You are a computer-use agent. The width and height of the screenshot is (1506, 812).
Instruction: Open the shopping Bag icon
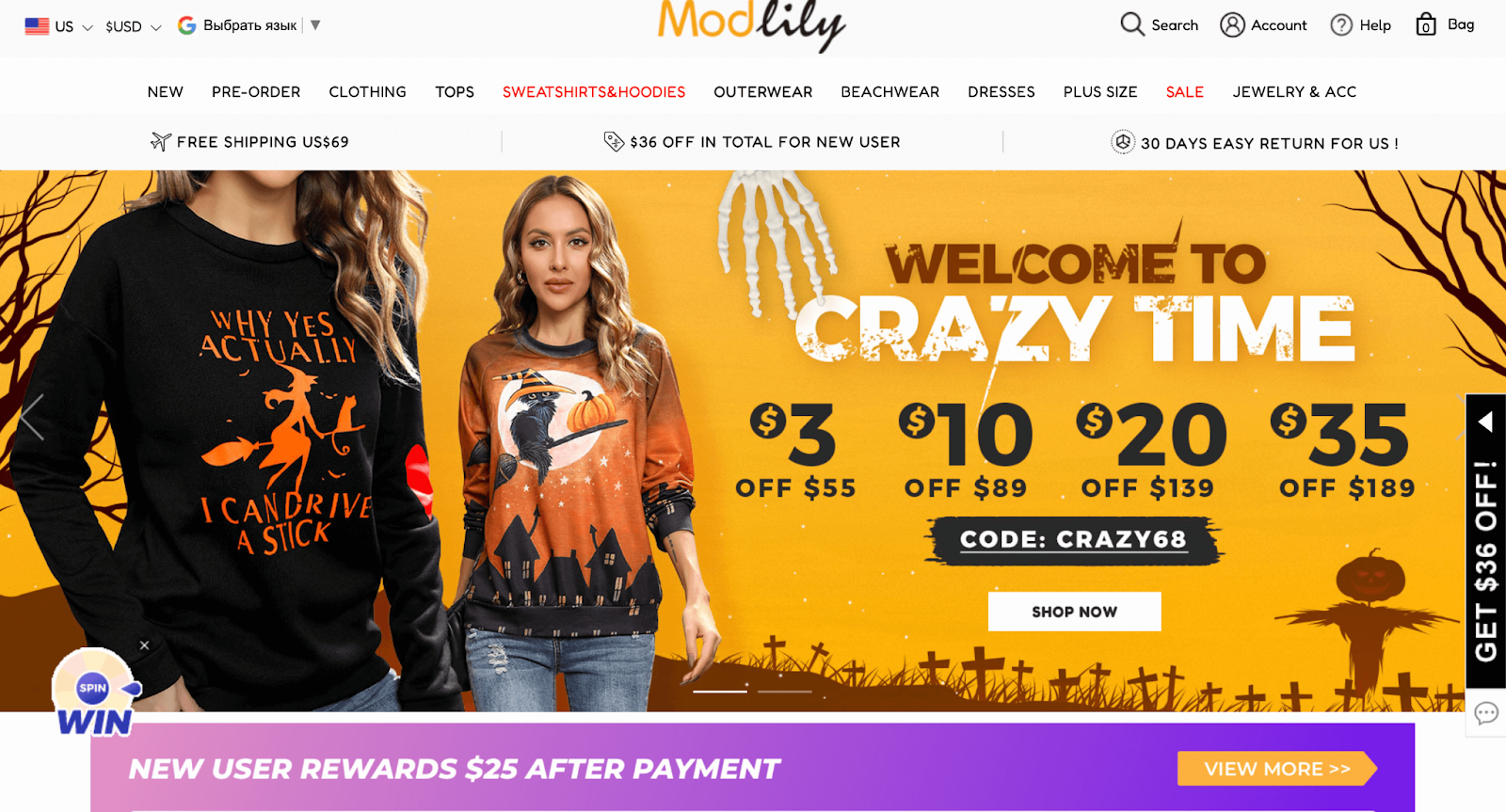point(1426,24)
